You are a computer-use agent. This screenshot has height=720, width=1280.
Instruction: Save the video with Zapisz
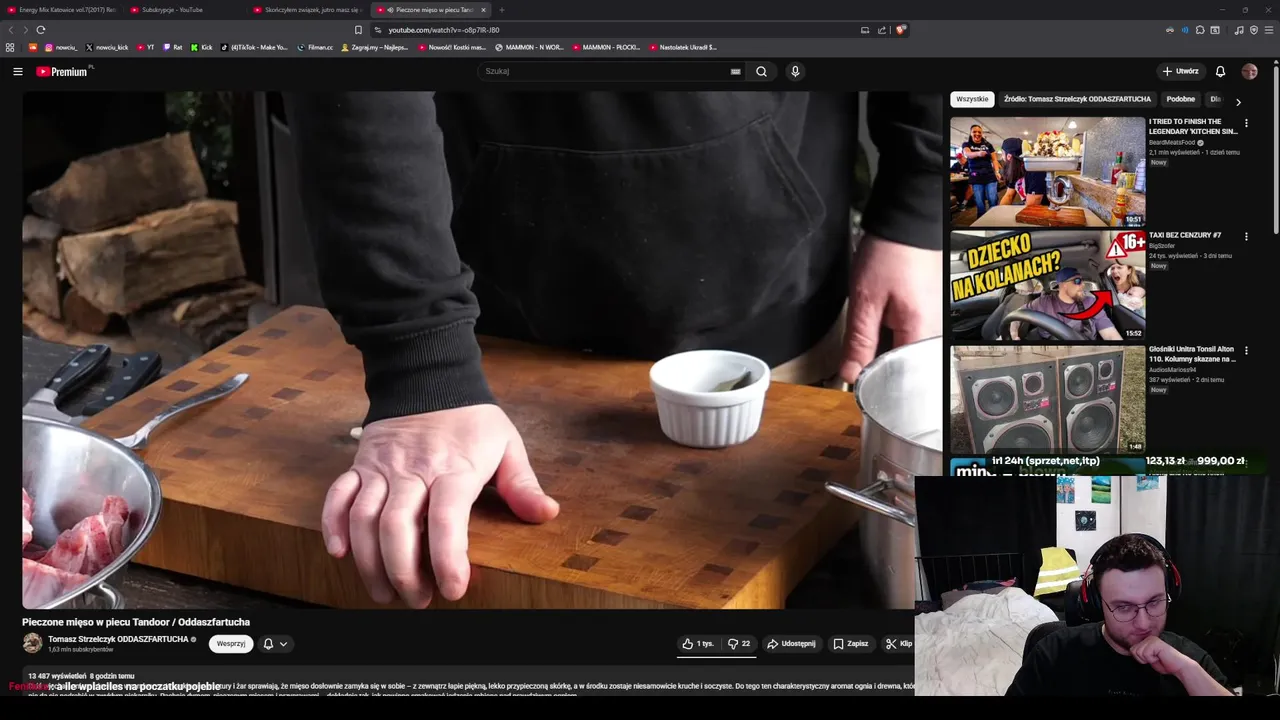(851, 644)
